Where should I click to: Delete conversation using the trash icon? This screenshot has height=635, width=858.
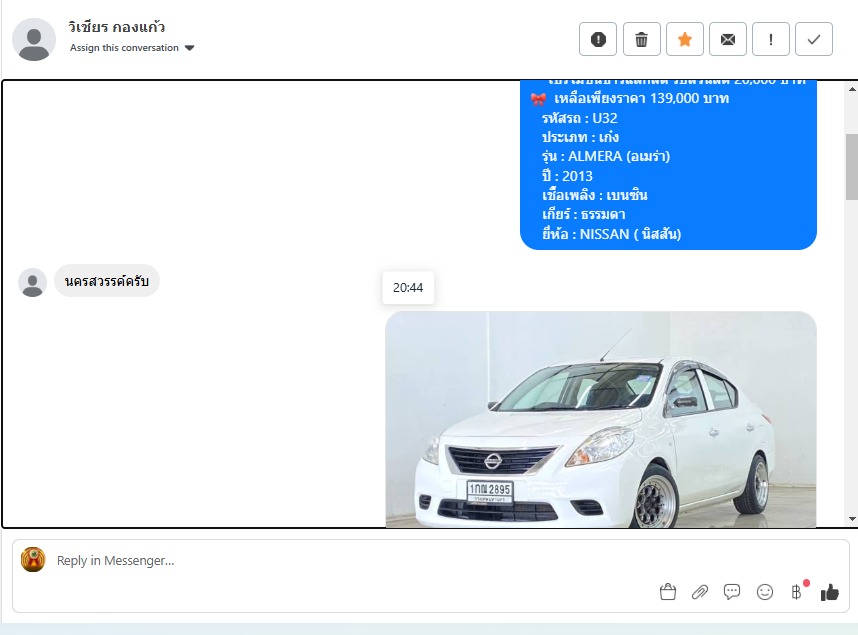click(x=641, y=39)
